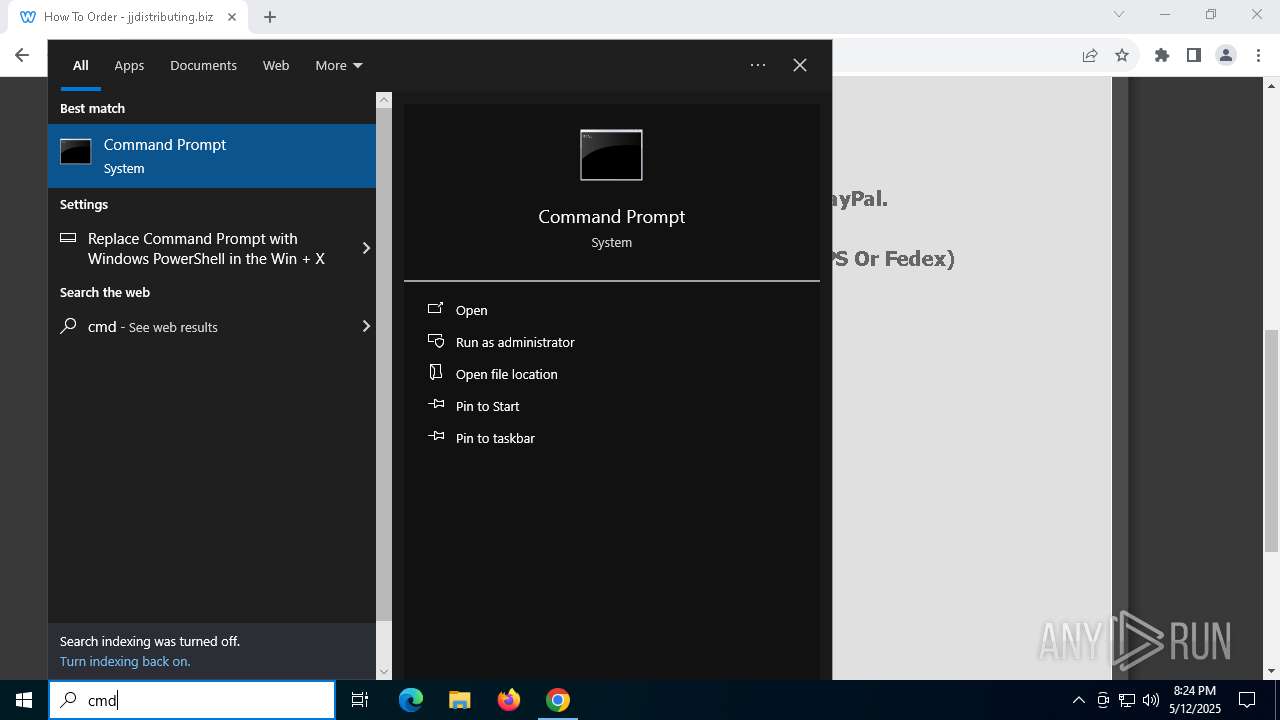Share this page from Chrome address bar
The height and width of the screenshot is (720, 1280).
(x=1090, y=55)
